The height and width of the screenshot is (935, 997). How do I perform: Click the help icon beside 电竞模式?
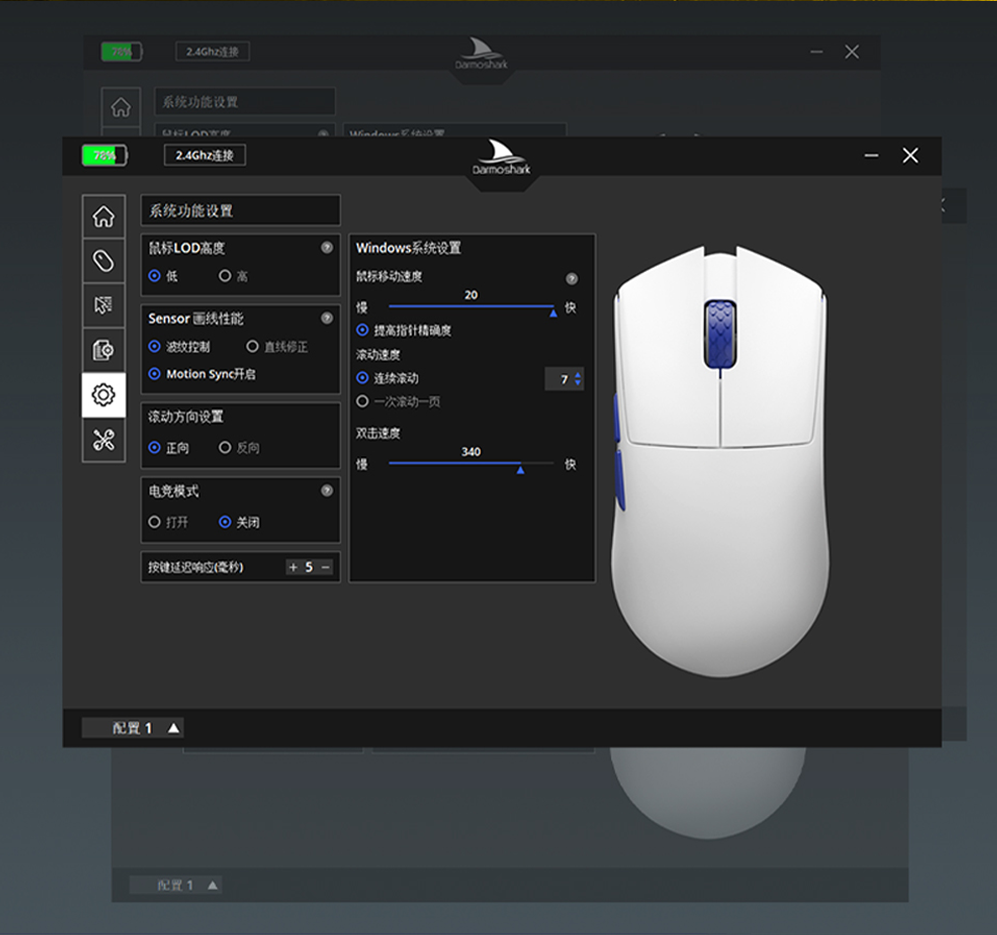pyautogui.click(x=326, y=491)
